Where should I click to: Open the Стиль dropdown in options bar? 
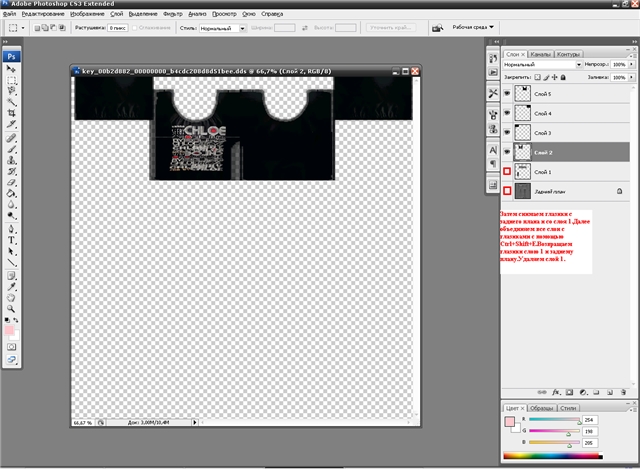point(242,28)
